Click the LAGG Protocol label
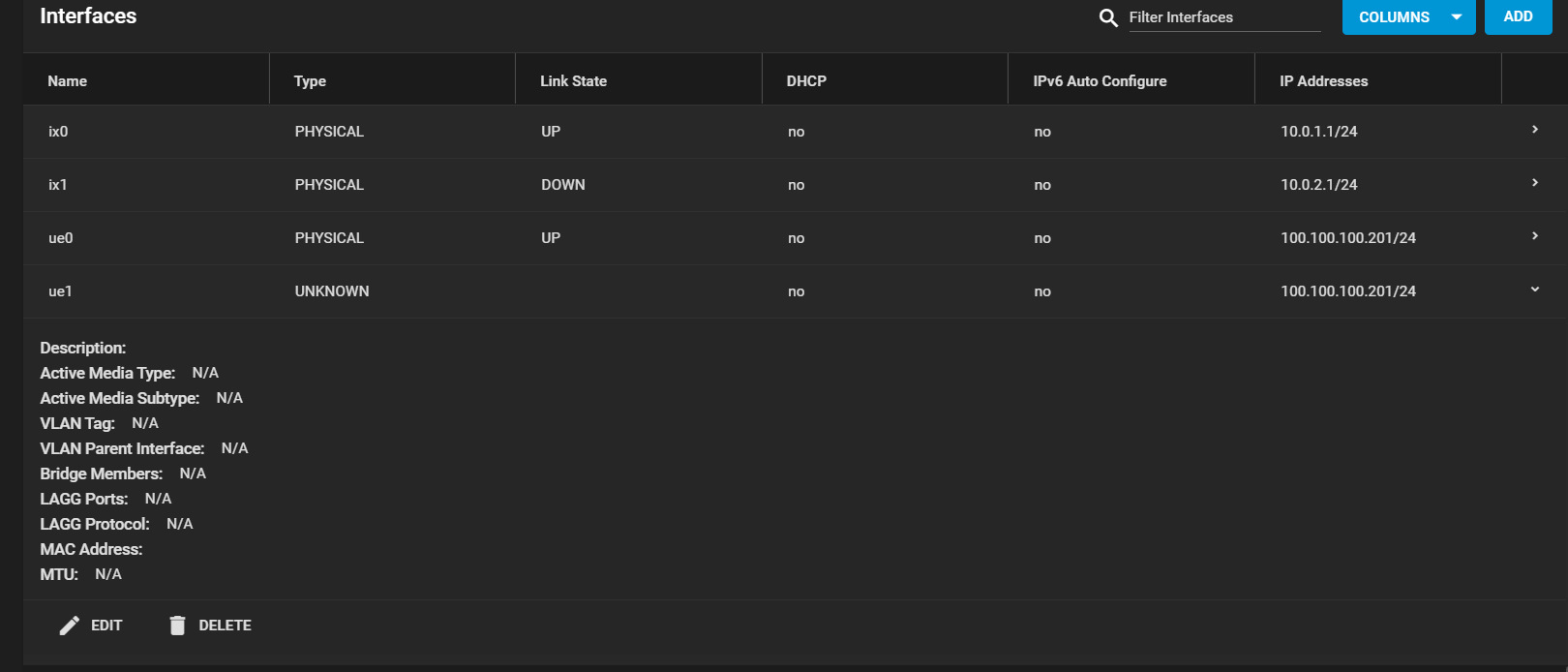Image resolution: width=1568 pixels, height=672 pixels. (x=95, y=524)
